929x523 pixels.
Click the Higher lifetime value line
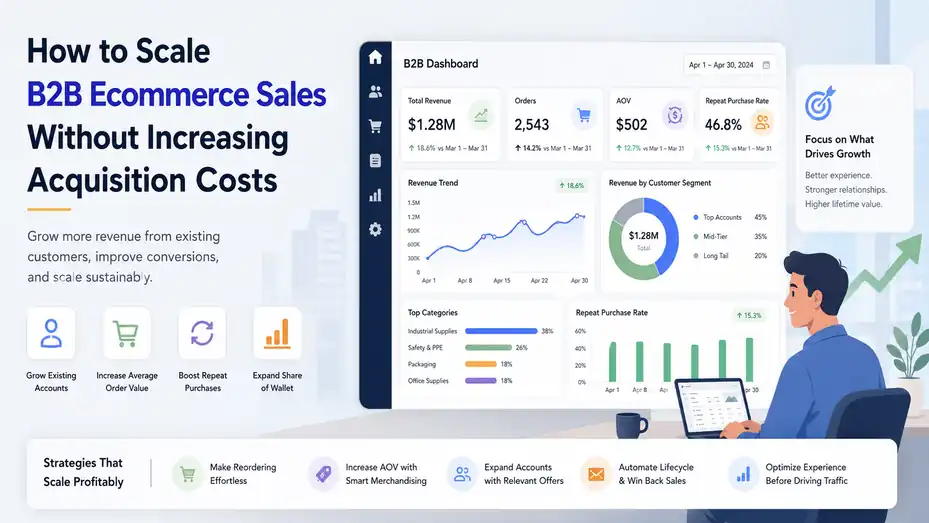[843, 204]
